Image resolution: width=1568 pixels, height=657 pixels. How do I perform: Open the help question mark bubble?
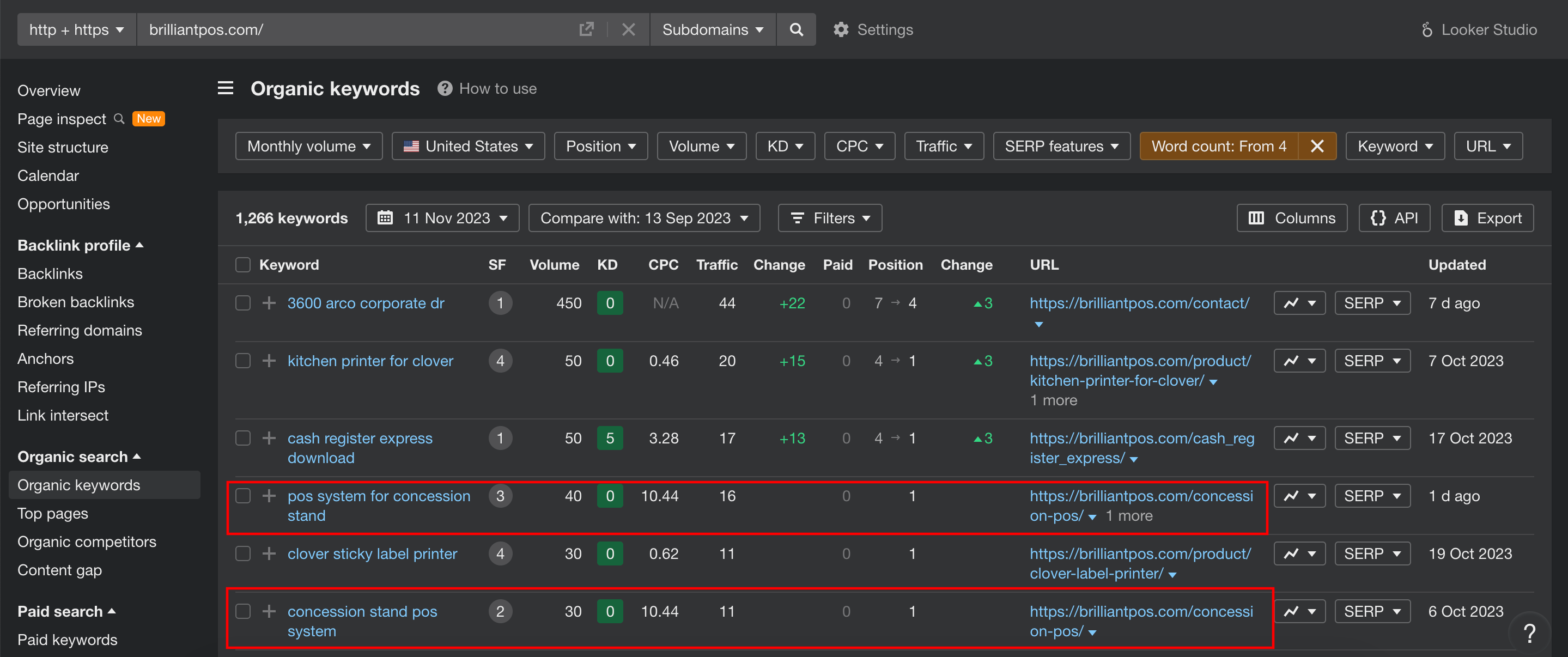(x=1529, y=633)
